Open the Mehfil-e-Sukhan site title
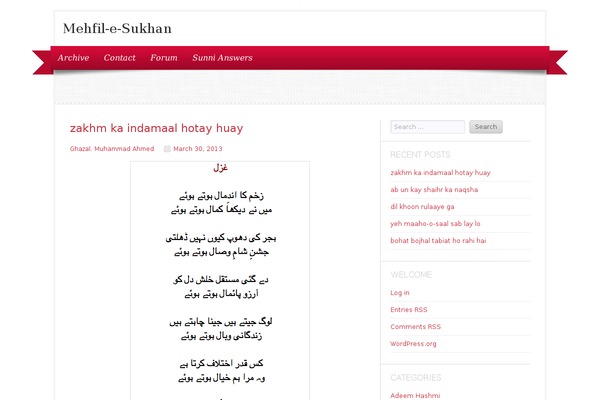The image size is (600, 400). tap(117, 28)
